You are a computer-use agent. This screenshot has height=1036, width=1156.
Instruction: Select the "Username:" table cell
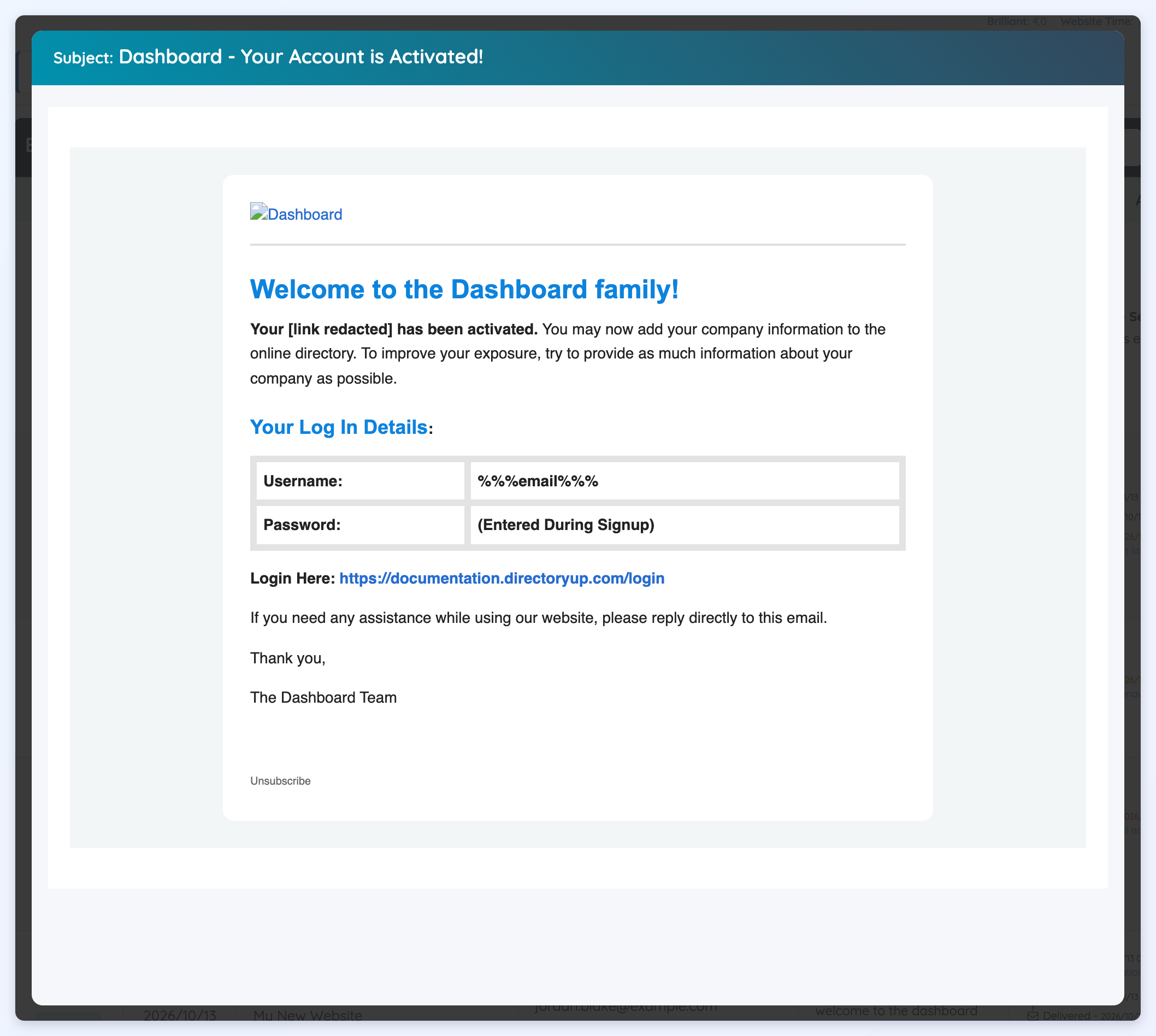click(x=360, y=481)
